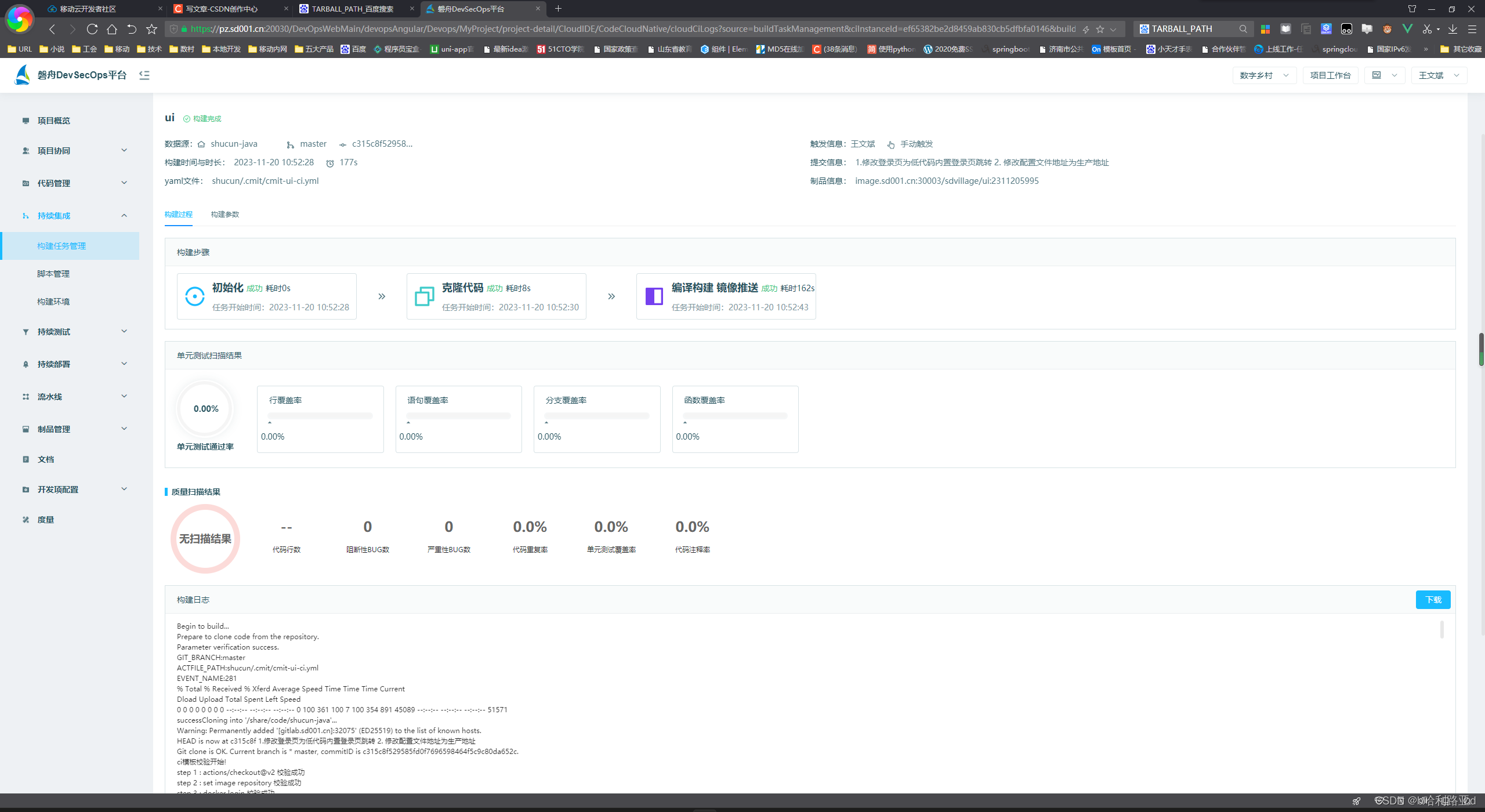
Task: Open the 项目工作台 button
Action: click(1330, 75)
